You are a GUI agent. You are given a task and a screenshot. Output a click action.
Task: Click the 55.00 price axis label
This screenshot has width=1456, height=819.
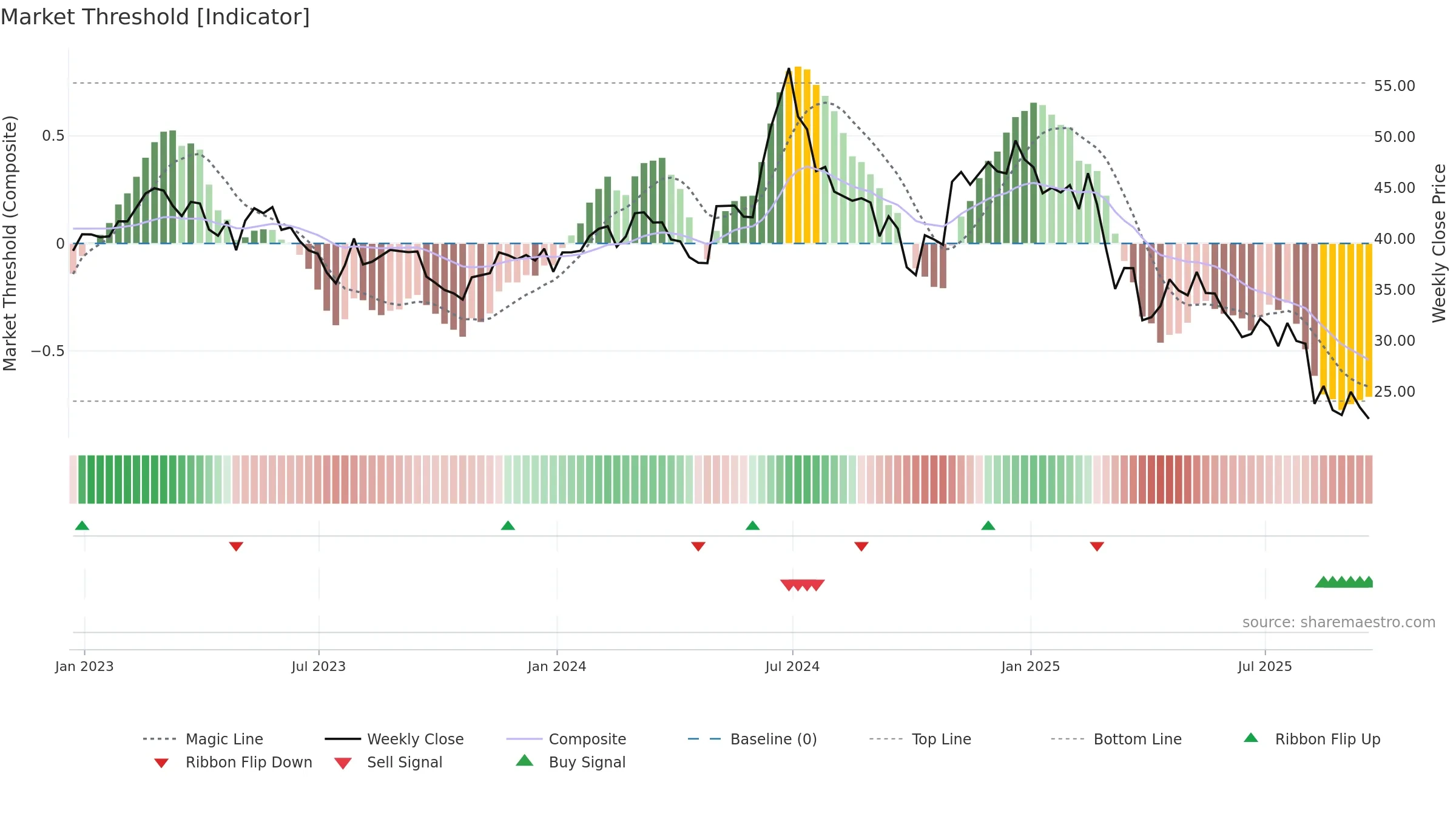[x=1395, y=86]
